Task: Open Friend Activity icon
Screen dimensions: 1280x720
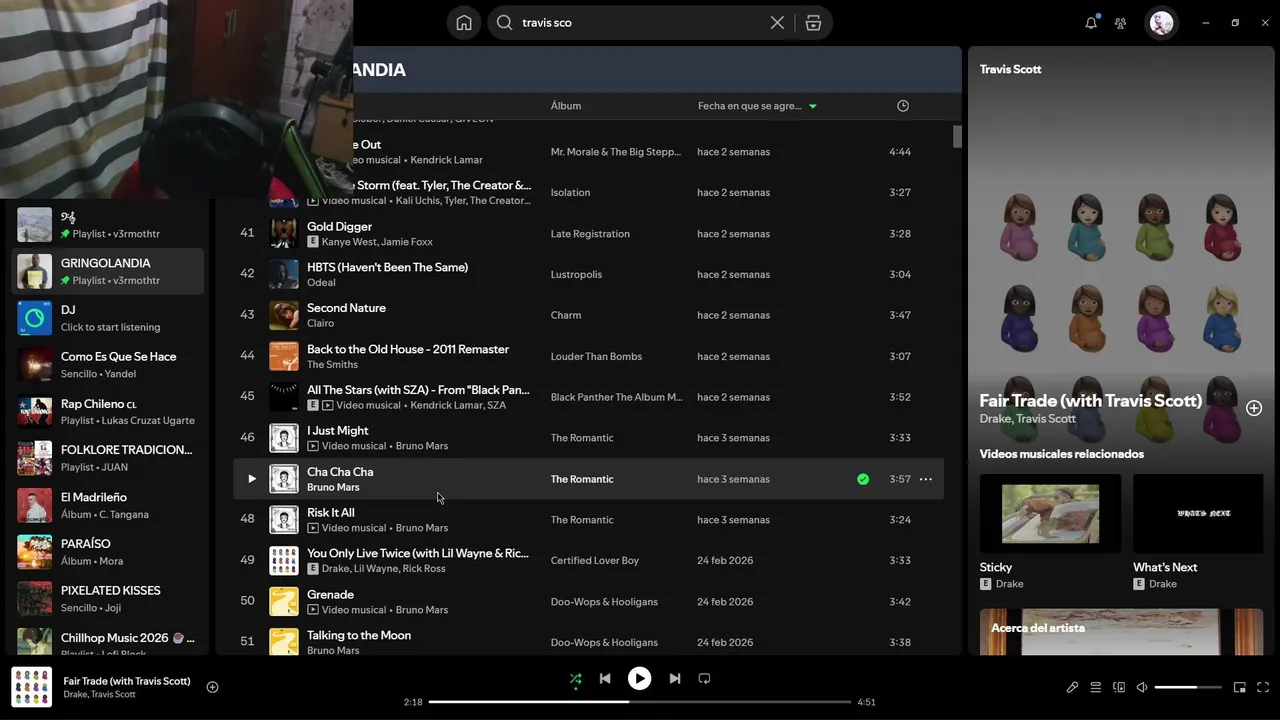Action: click(x=1121, y=23)
